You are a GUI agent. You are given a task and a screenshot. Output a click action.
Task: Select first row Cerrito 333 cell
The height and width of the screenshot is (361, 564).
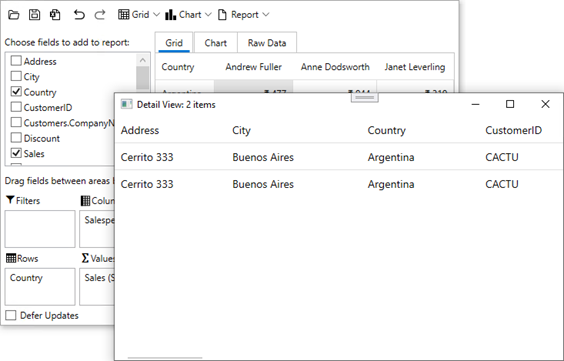[147, 157]
